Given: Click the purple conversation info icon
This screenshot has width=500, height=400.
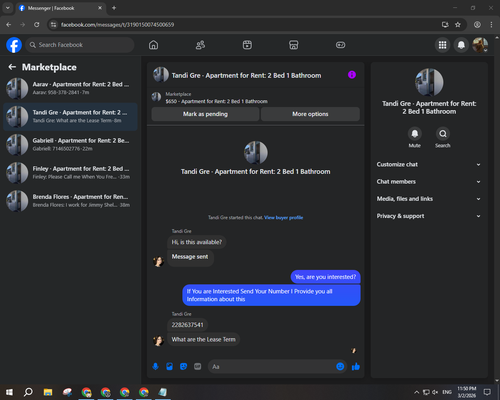Looking at the screenshot, I should pyautogui.click(x=352, y=75).
